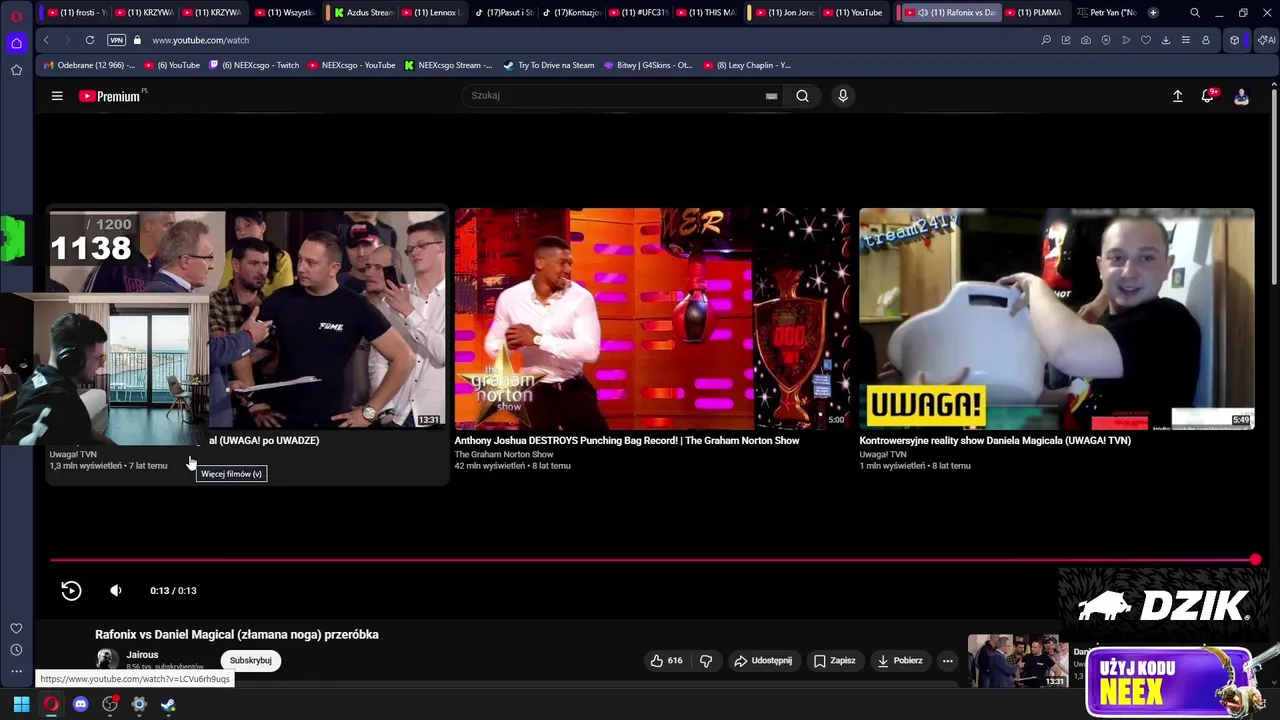Take snapshot with camera icon in address bar
This screenshot has height=720, width=1280.
click(1086, 40)
